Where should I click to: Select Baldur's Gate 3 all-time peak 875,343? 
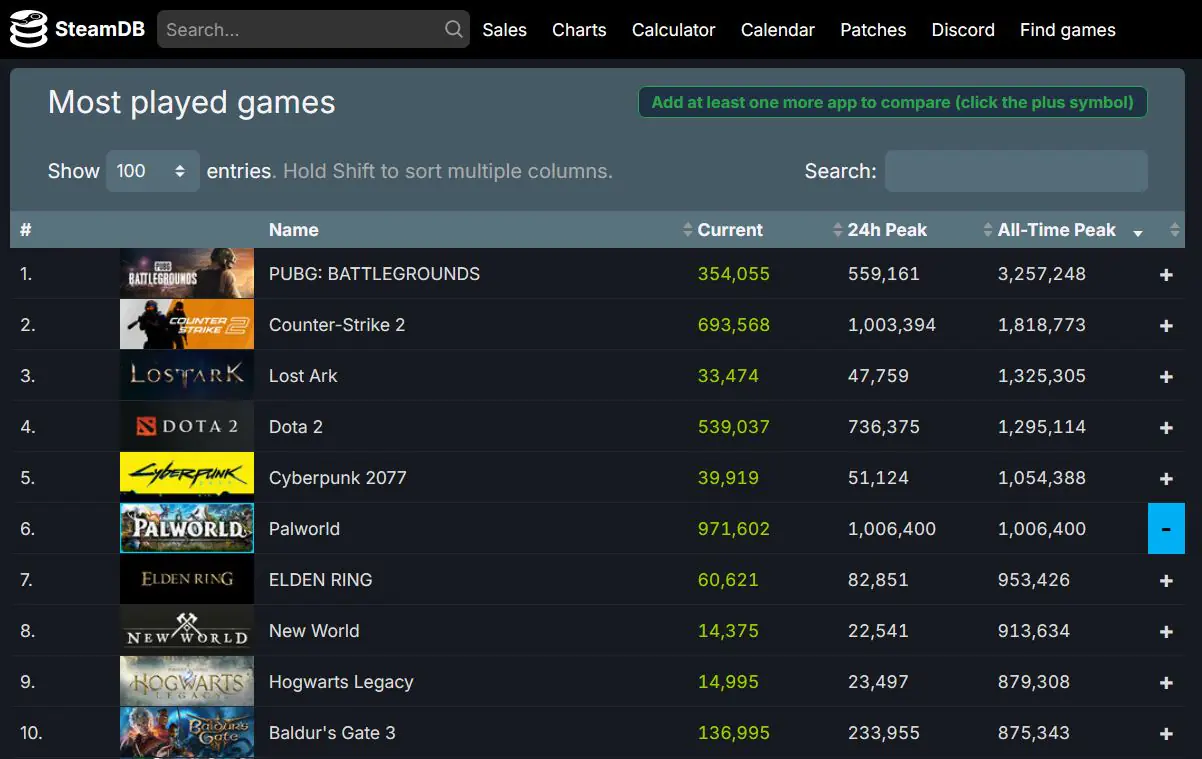(x=1034, y=733)
